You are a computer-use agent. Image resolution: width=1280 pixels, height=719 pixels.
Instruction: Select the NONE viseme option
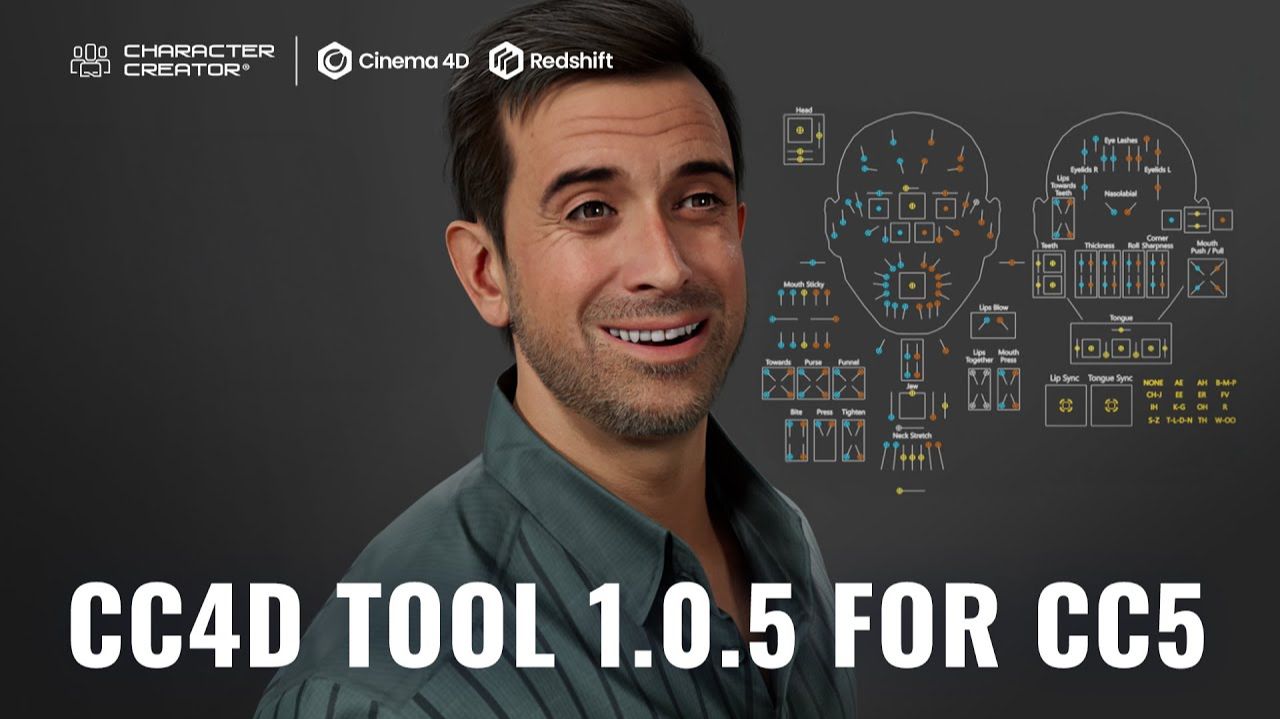tap(1154, 382)
